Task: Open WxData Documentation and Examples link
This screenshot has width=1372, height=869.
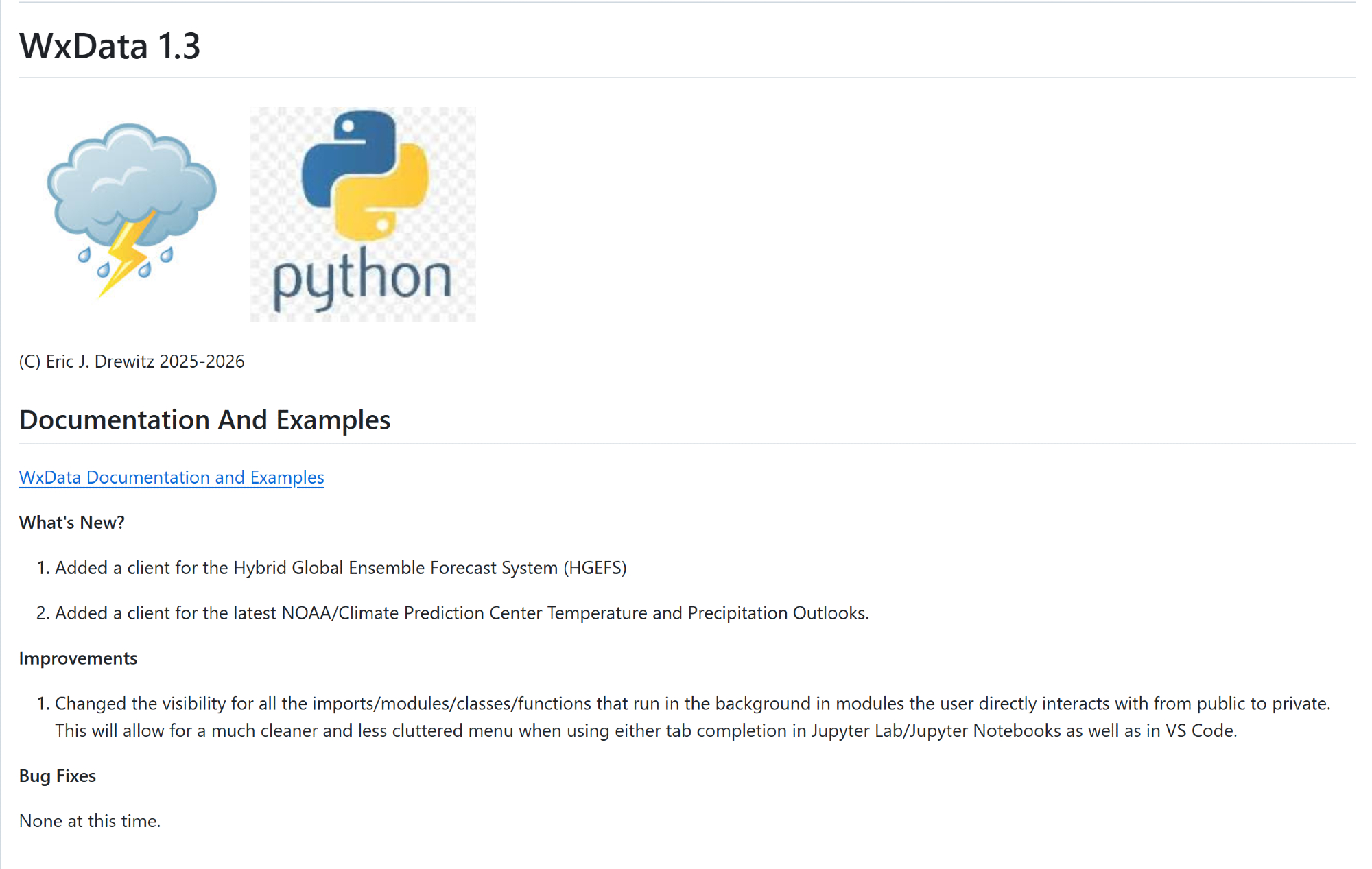Action: (x=171, y=477)
